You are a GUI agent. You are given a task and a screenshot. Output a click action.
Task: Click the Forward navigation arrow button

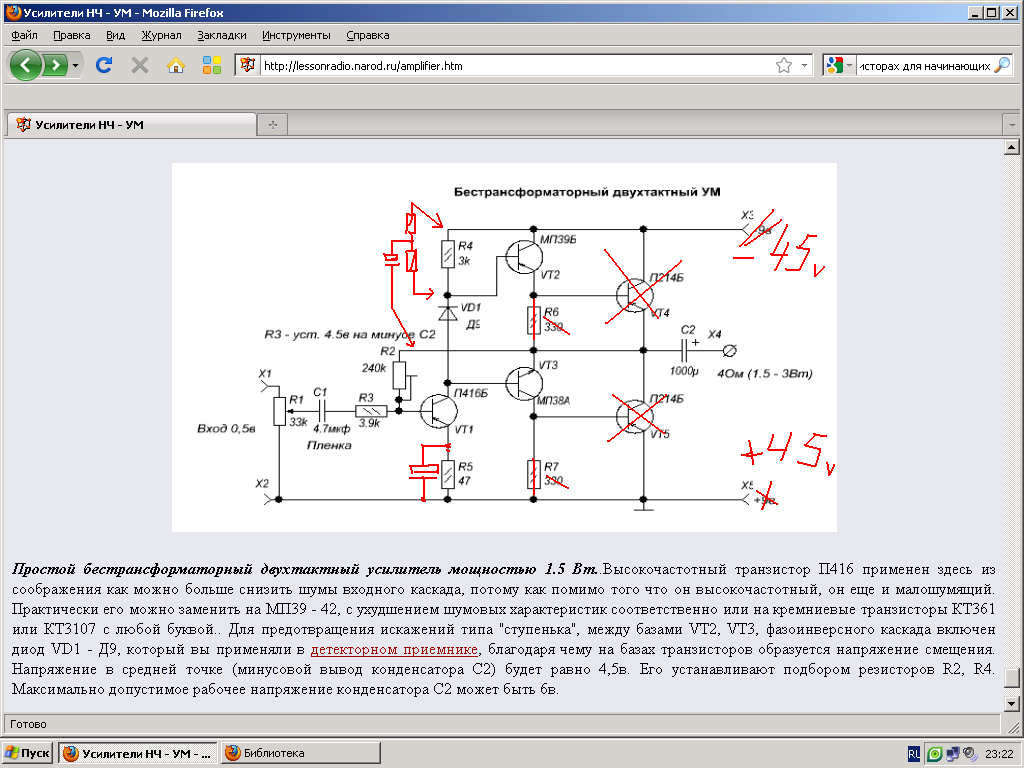[x=56, y=66]
